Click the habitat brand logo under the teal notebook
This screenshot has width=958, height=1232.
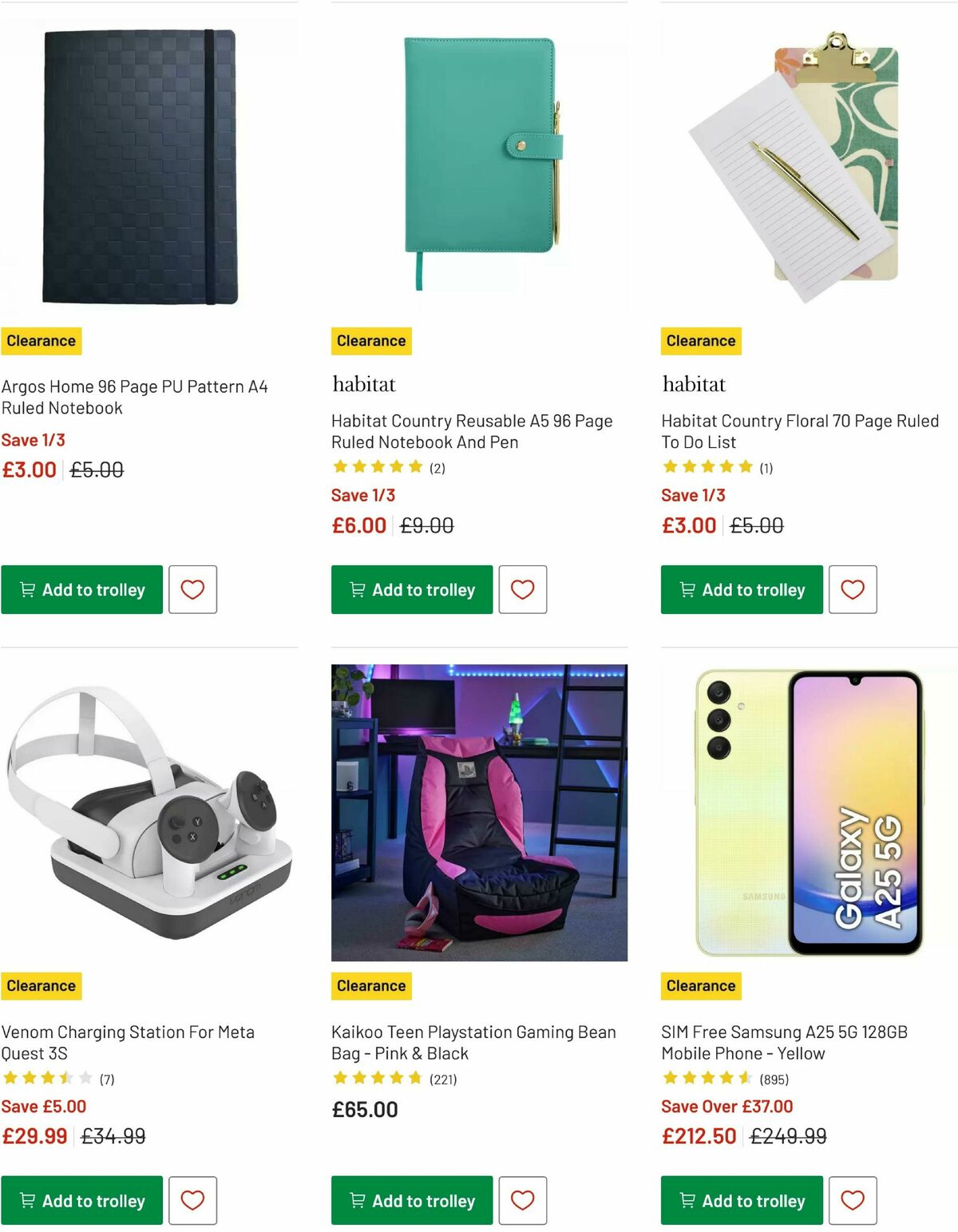tap(363, 384)
